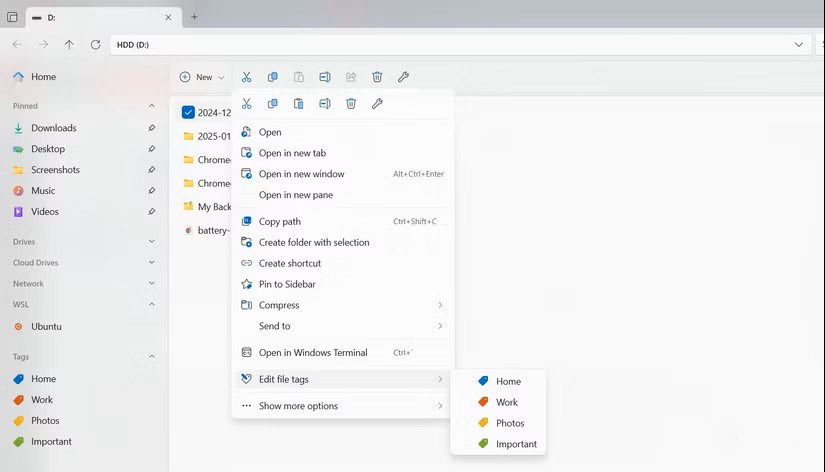Navigate up one folder level
Screen dimensions: 825x472
tap(69, 45)
